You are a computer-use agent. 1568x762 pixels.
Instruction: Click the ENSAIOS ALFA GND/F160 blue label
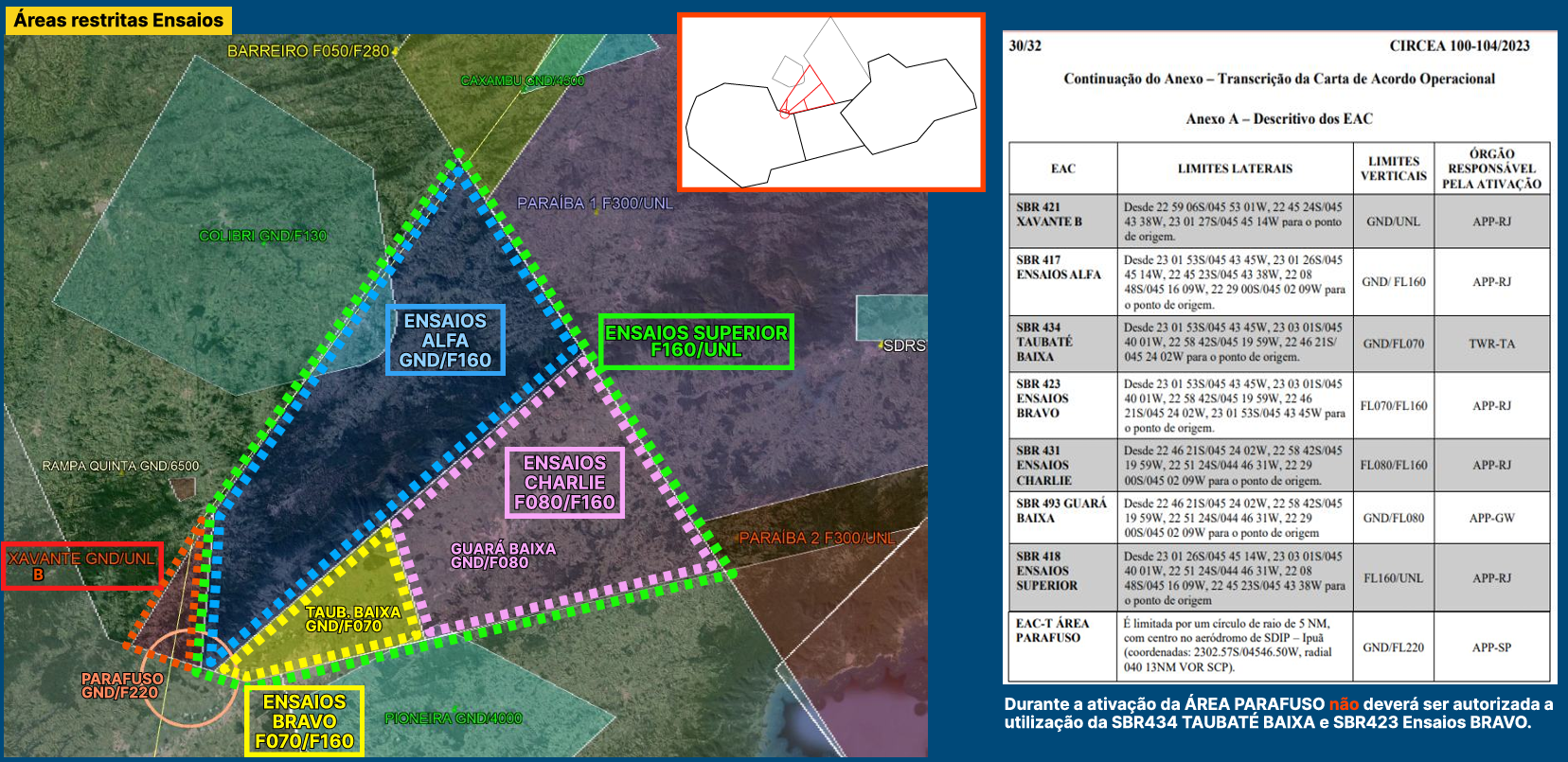(x=445, y=340)
